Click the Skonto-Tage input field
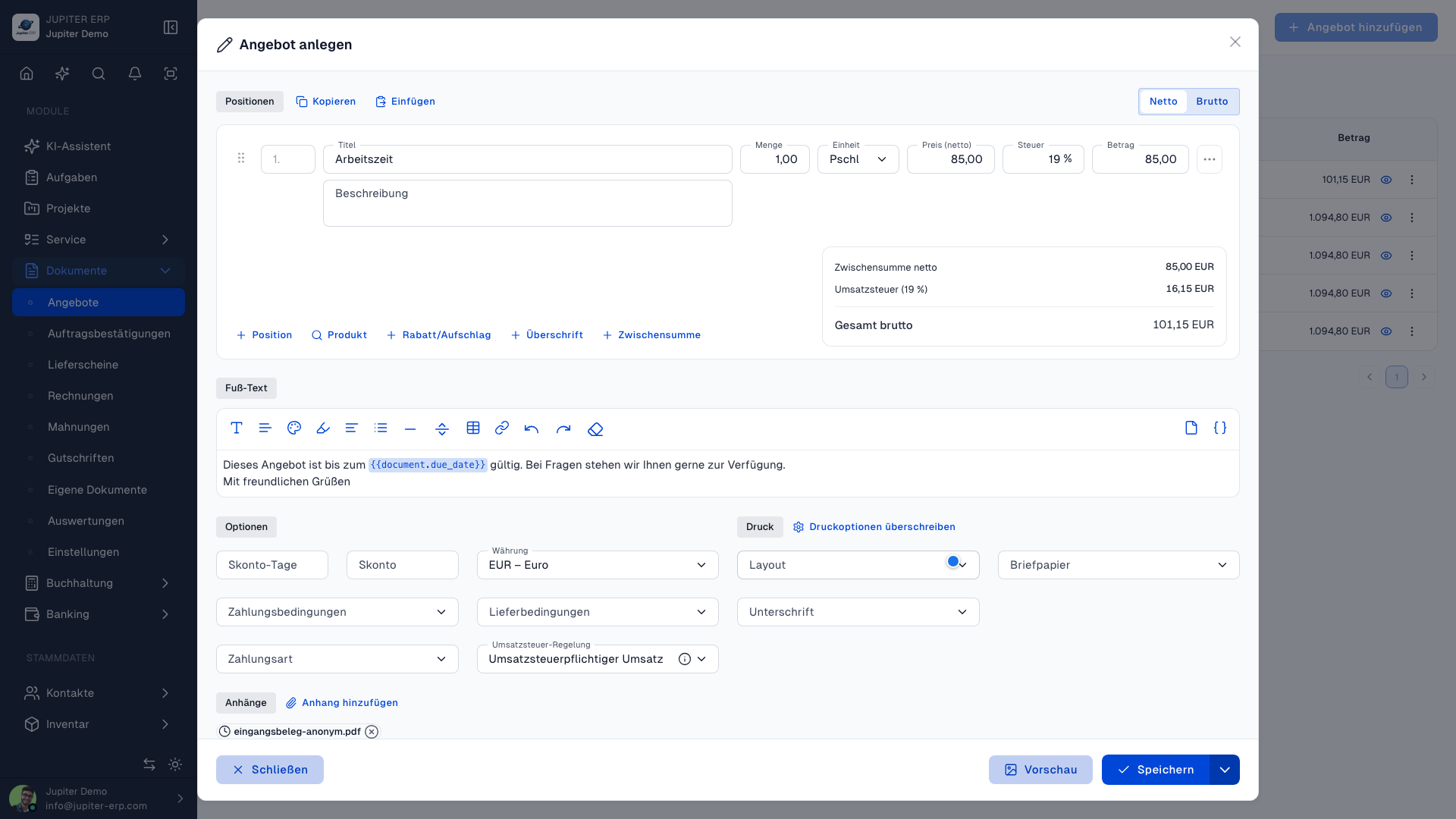 pyautogui.click(x=272, y=565)
